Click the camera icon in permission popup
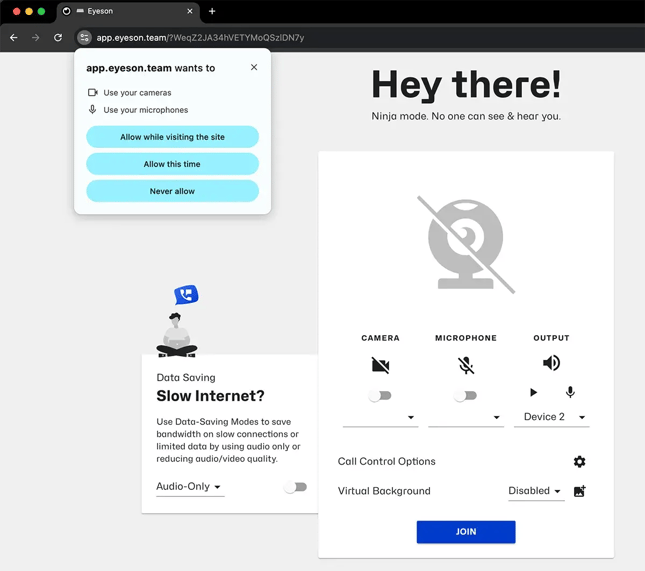This screenshot has width=645, height=571. point(93,92)
